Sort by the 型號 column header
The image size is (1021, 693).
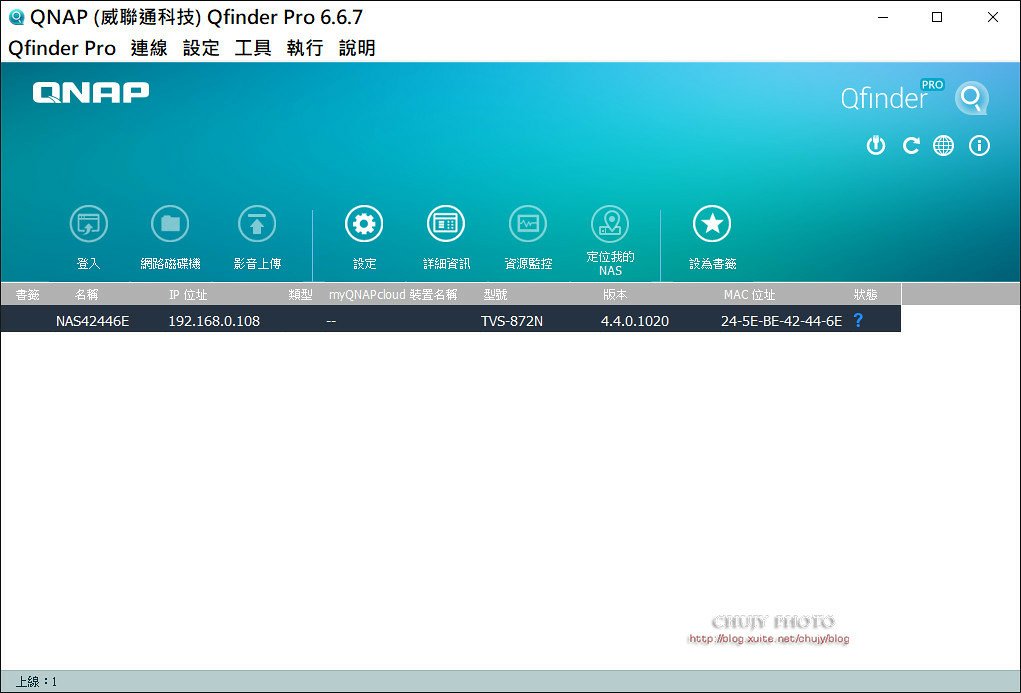[x=495, y=294]
